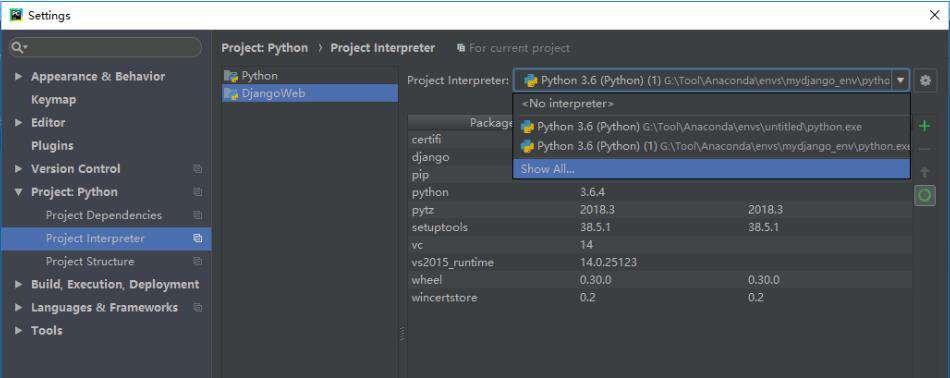Image resolution: width=950 pixels, height=378 pixels.
Task: Open Project Structure page
Action: [90, 262]
